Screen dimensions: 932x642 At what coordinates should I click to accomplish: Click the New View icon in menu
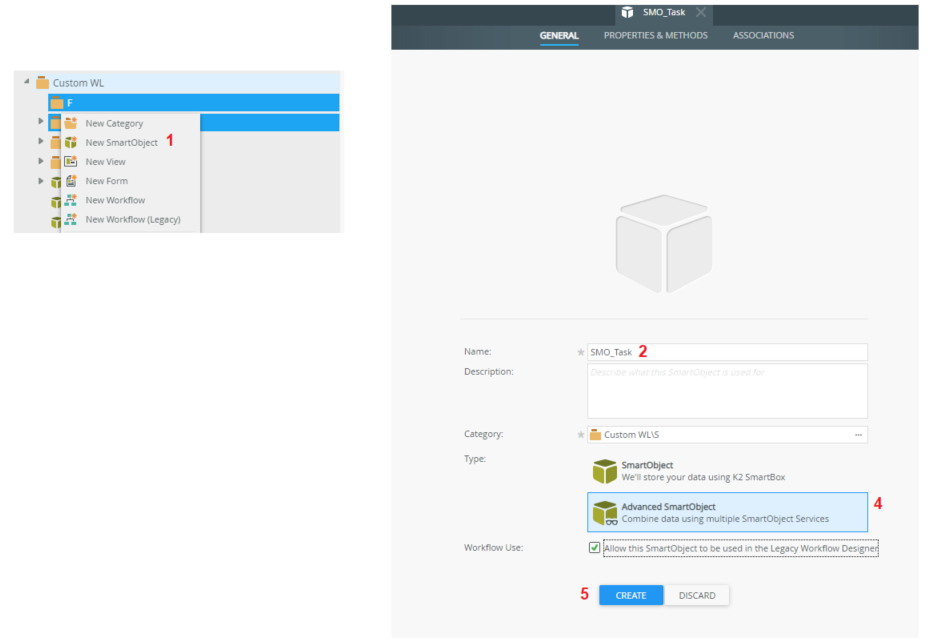click(x=70, y=162)
